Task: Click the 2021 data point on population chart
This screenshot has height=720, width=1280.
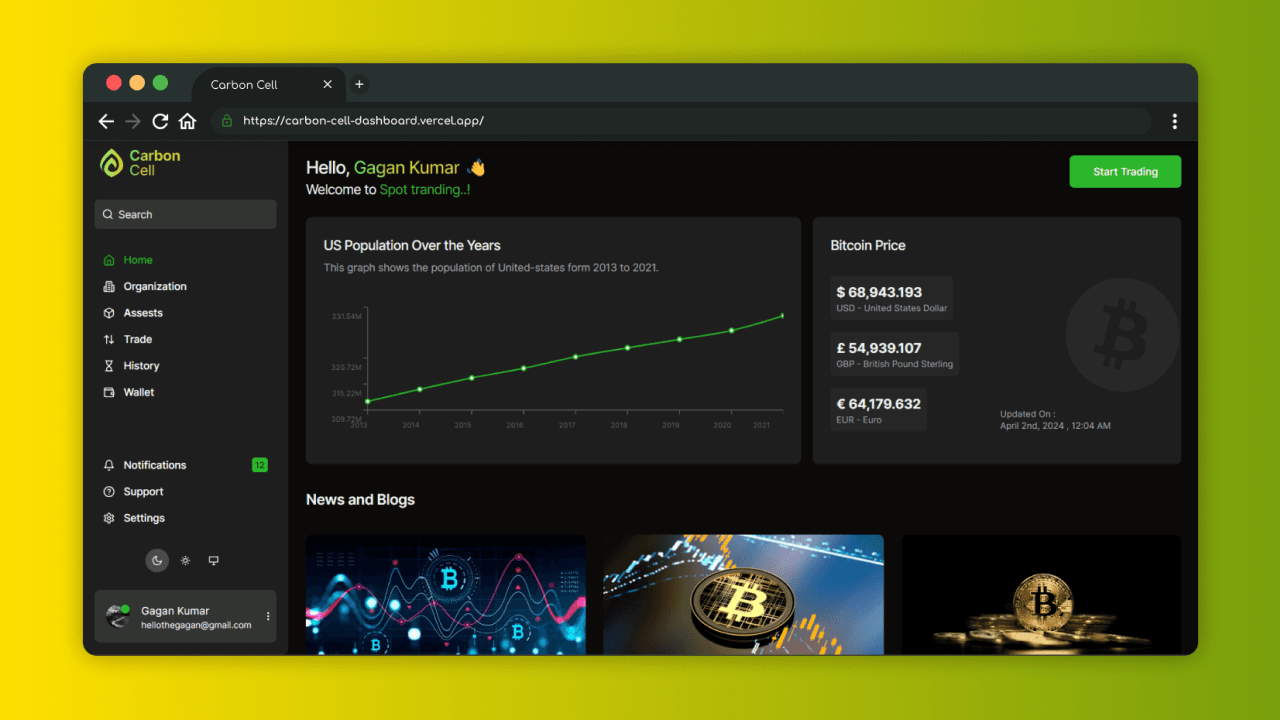Action: pyautogui.click(x=782, y=316)
